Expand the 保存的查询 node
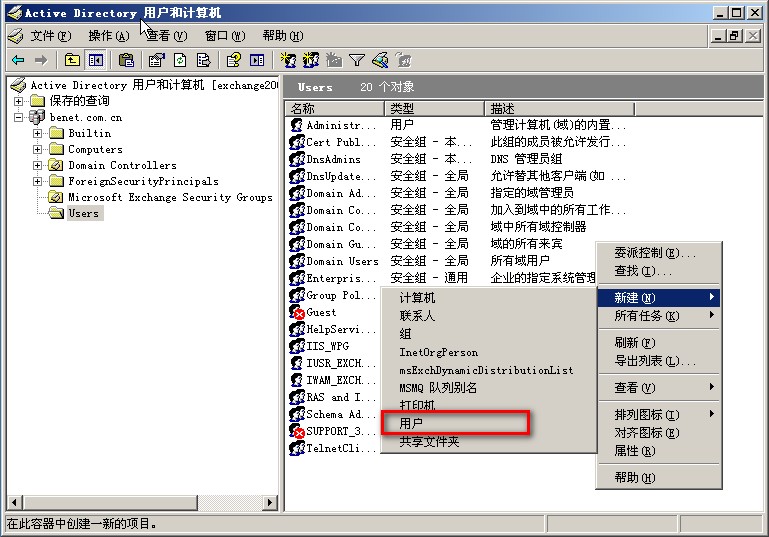769x537 pixels. coord(18,102)
